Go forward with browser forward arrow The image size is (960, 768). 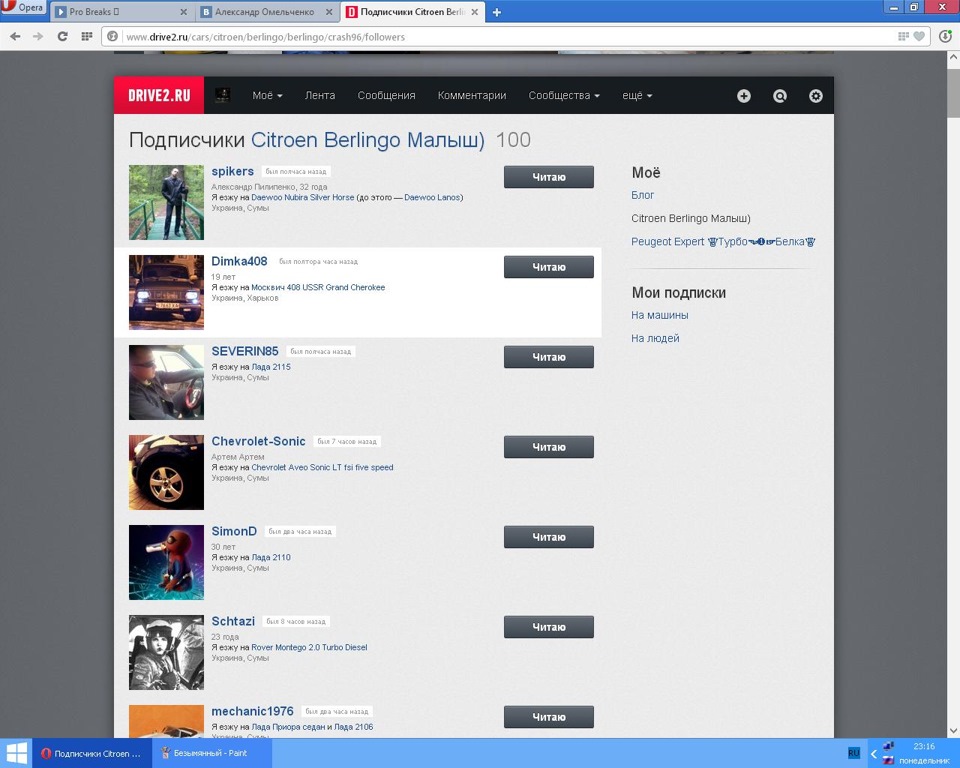click(38, 36)
